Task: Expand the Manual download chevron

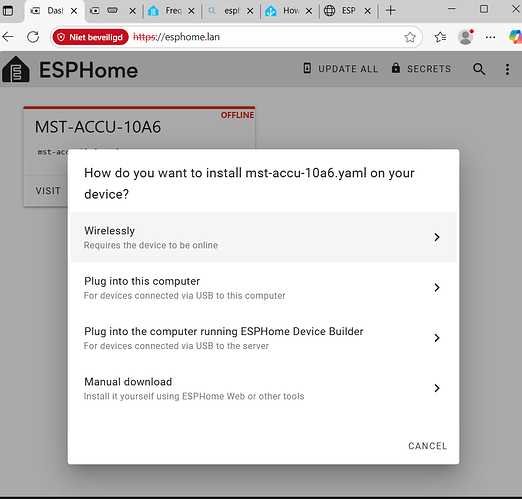Action: click(x=437, y=388)
